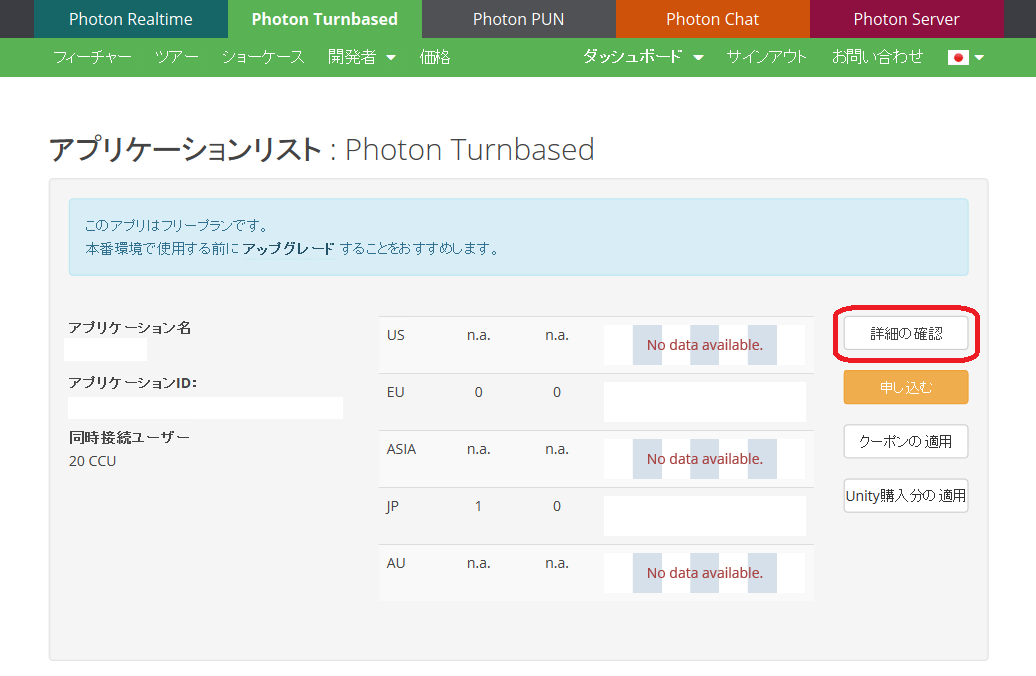Click the JP region row label
Screen dimensions: 1036x676
392,506
